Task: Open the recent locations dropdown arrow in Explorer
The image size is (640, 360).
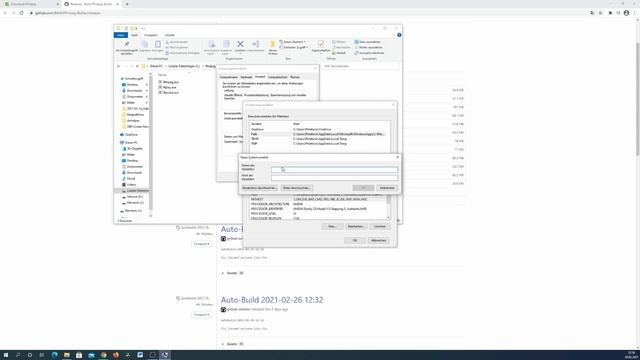Action: 132,66
